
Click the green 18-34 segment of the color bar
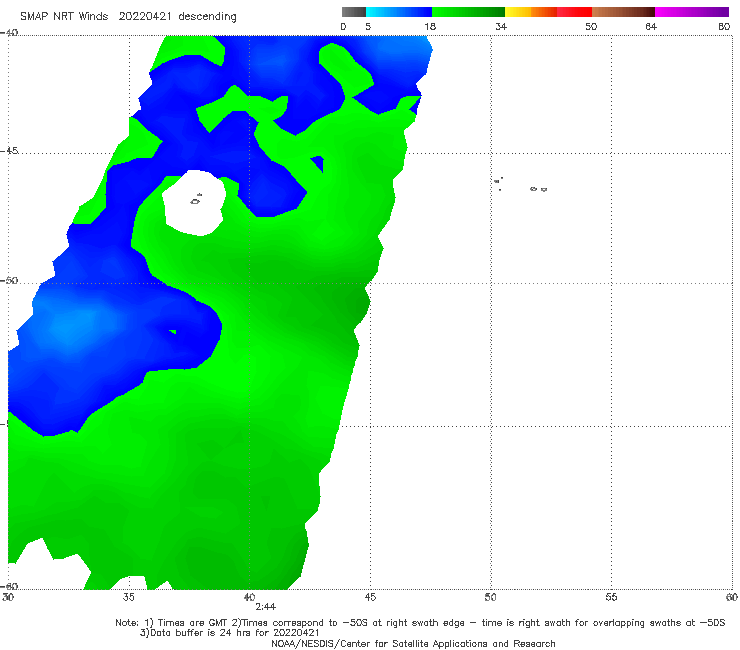[x=468, y=12]
